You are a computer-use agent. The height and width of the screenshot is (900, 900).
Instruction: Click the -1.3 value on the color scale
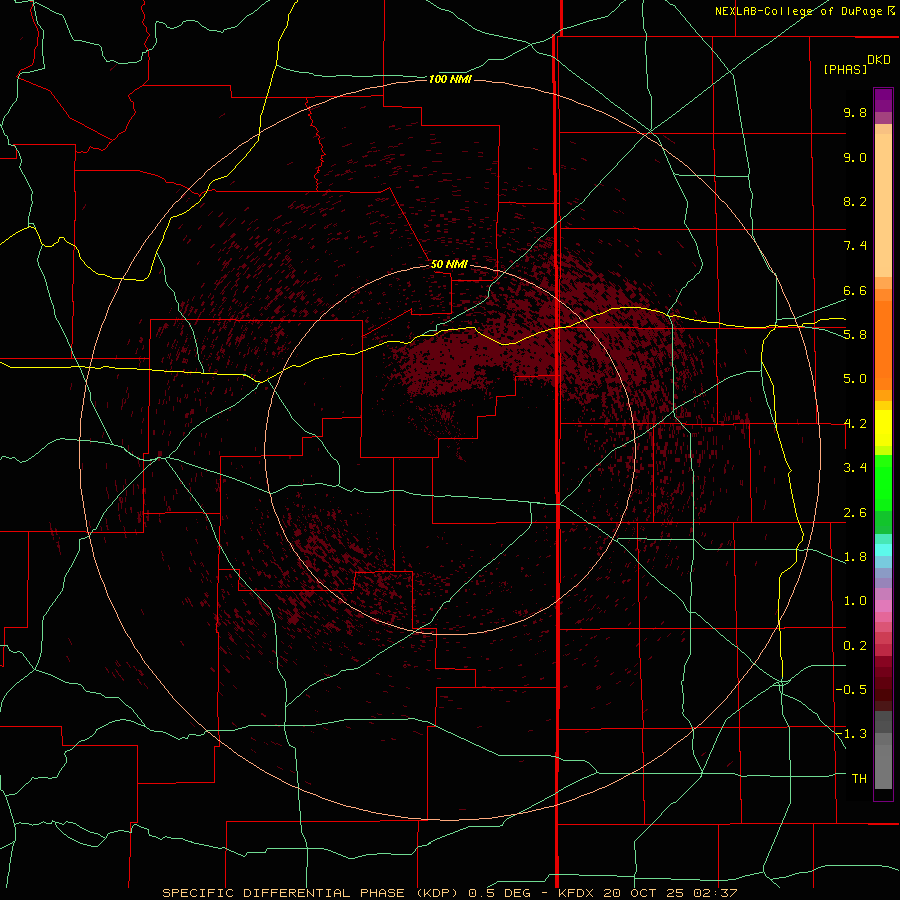[851, 734]
